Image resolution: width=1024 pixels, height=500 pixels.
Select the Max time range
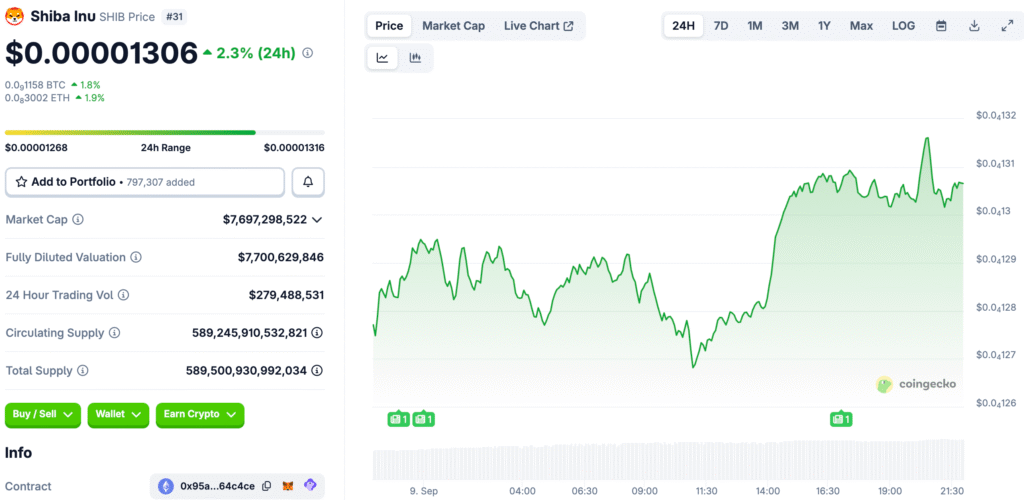861,26
